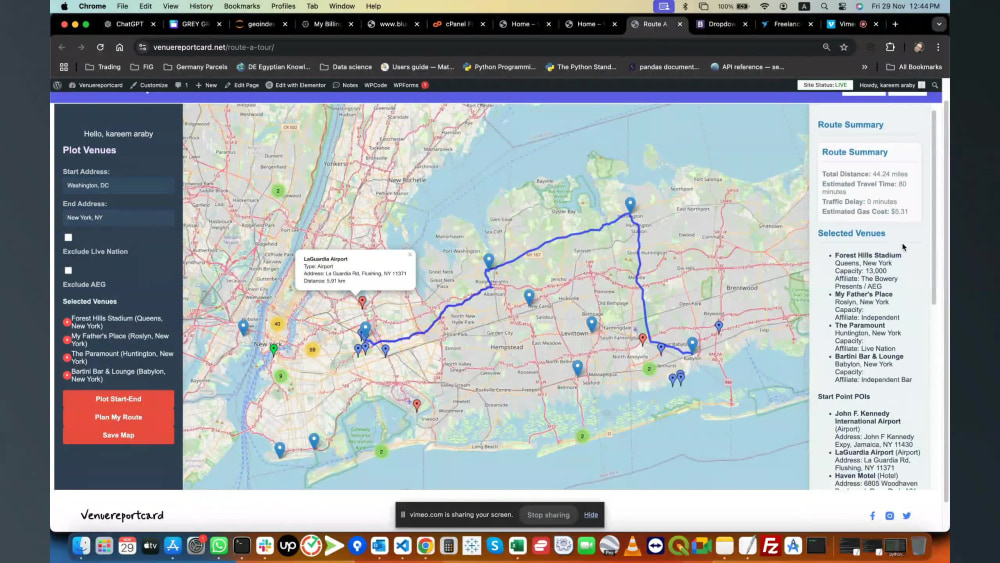The width and height of the screenshot is (1000, 563).
Task: Open WhatsApp from the dock
Action: point(219,546)
